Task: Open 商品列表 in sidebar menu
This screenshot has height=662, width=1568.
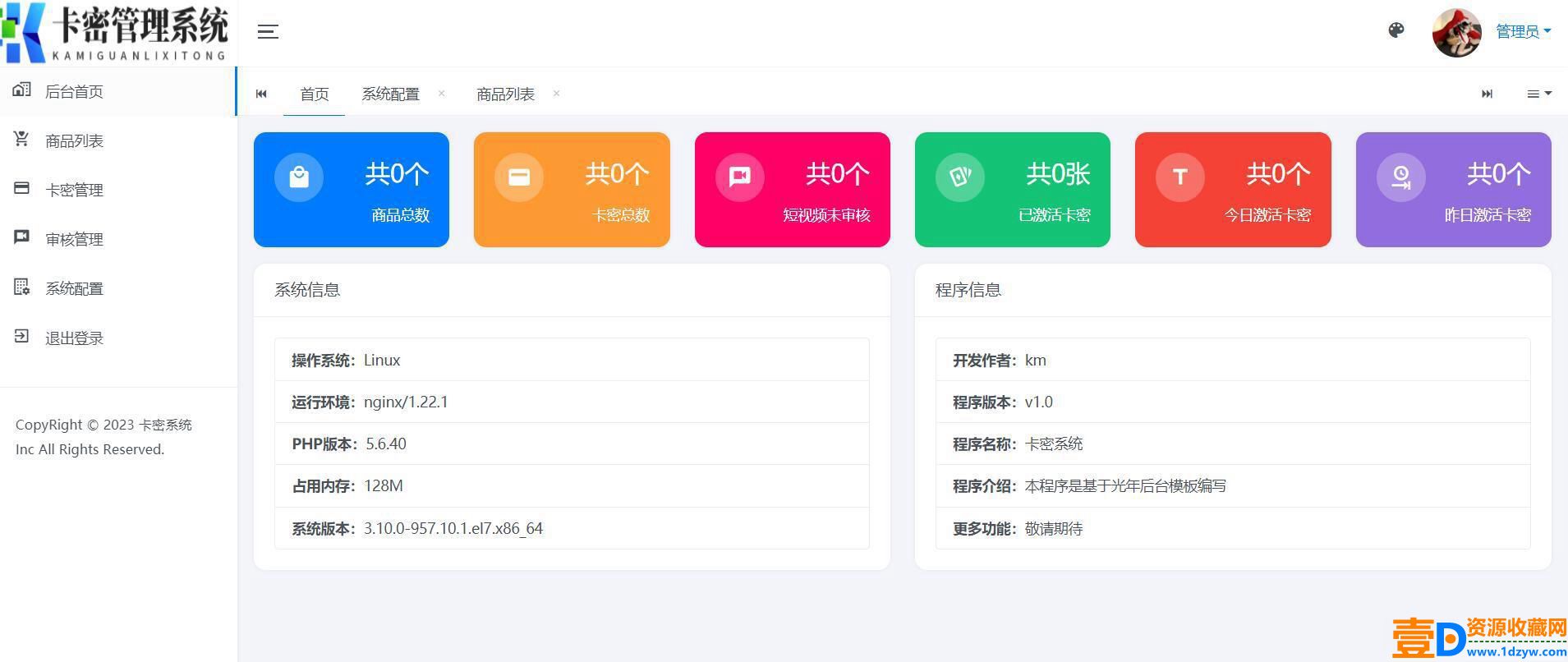Action: point(118,140)
